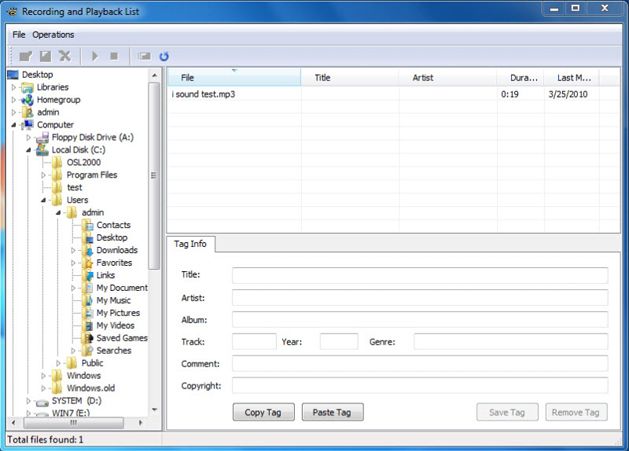The height and width of the screenshot is (451, 629).
Task: Click into the Artist input field
Action: 420,298
